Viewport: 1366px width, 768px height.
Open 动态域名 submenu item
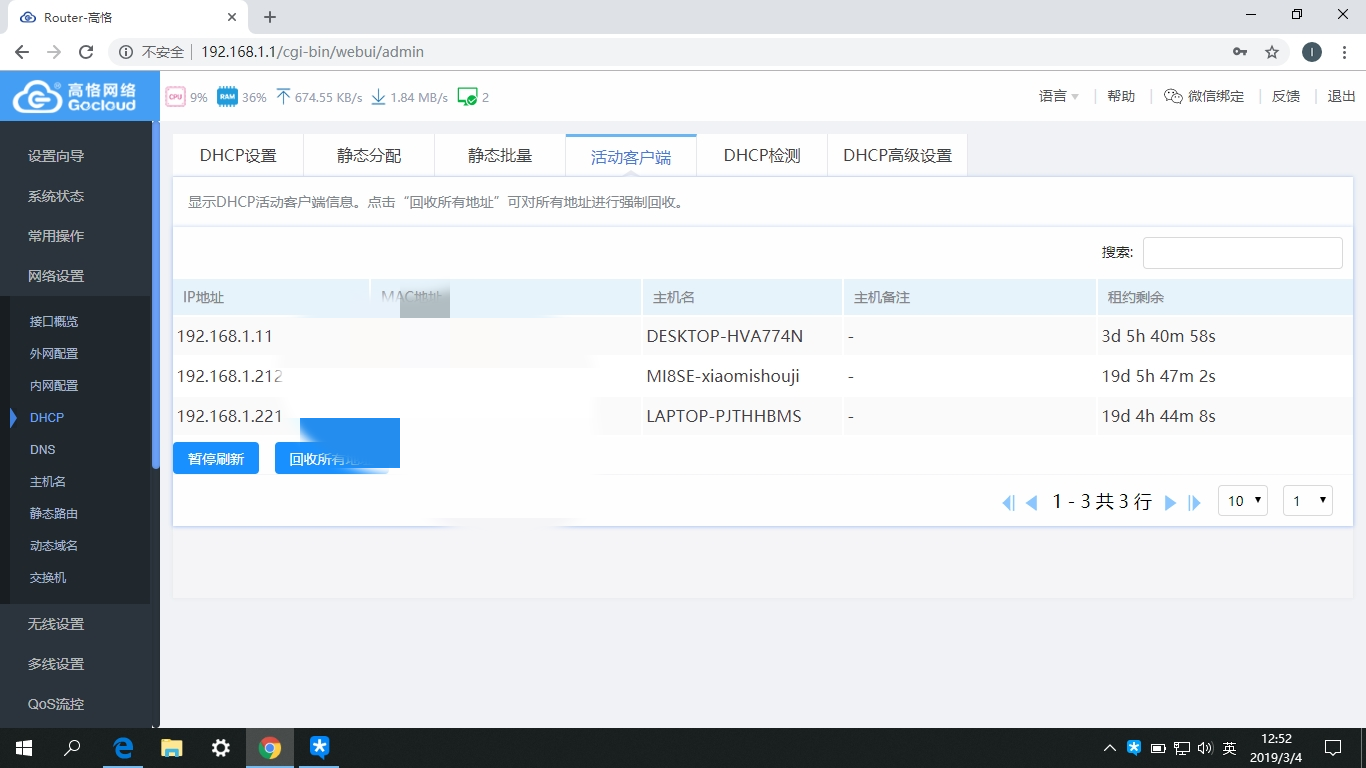(x=54, y=545)
